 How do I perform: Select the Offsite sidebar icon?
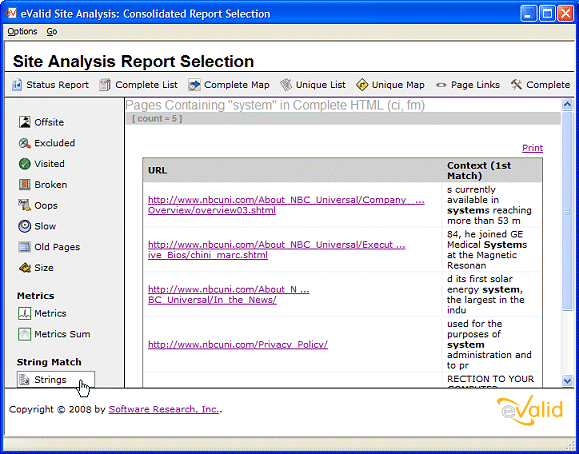25,122
